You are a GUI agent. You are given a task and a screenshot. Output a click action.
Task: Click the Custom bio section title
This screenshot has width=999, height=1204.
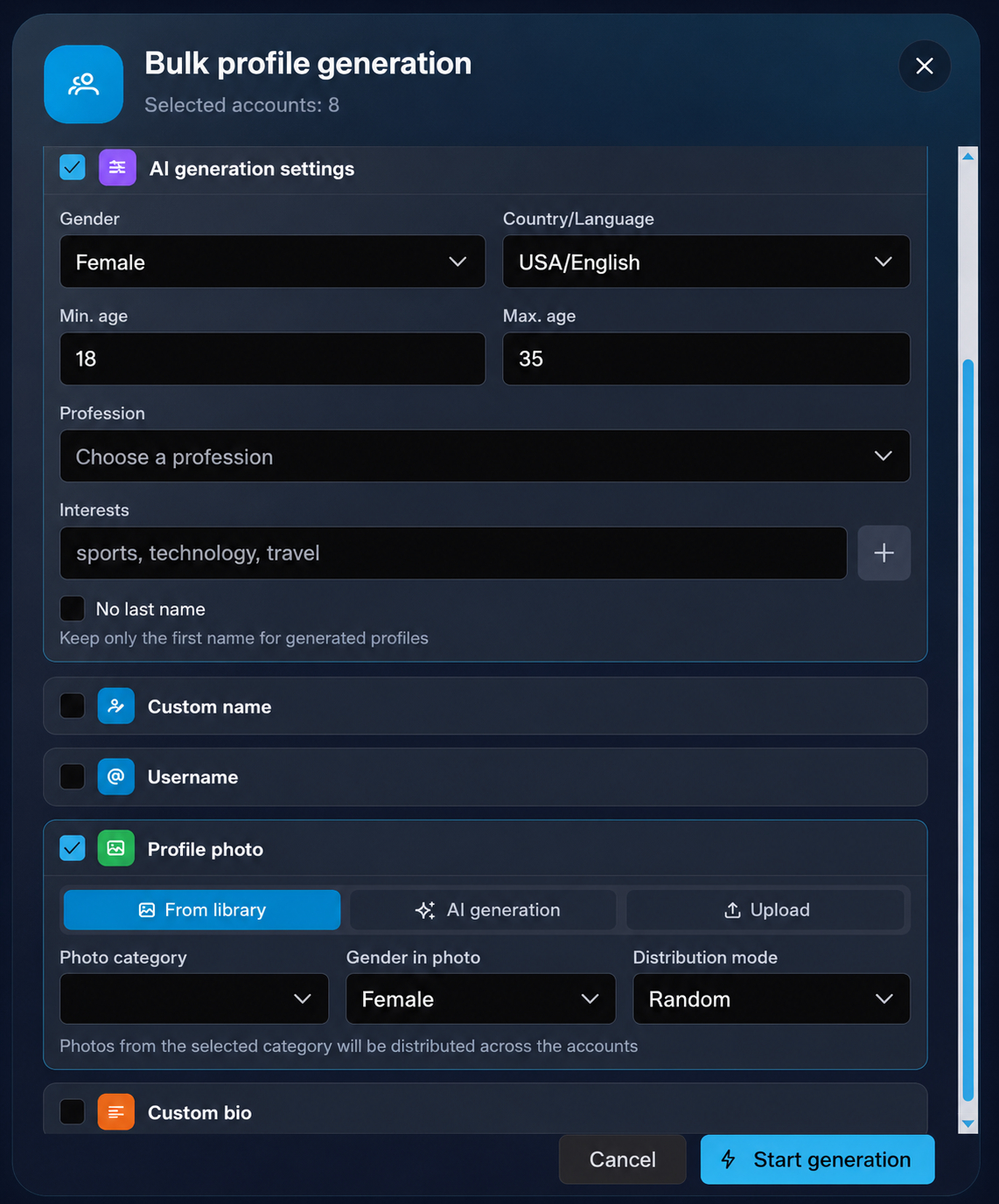click(199, 1113)
